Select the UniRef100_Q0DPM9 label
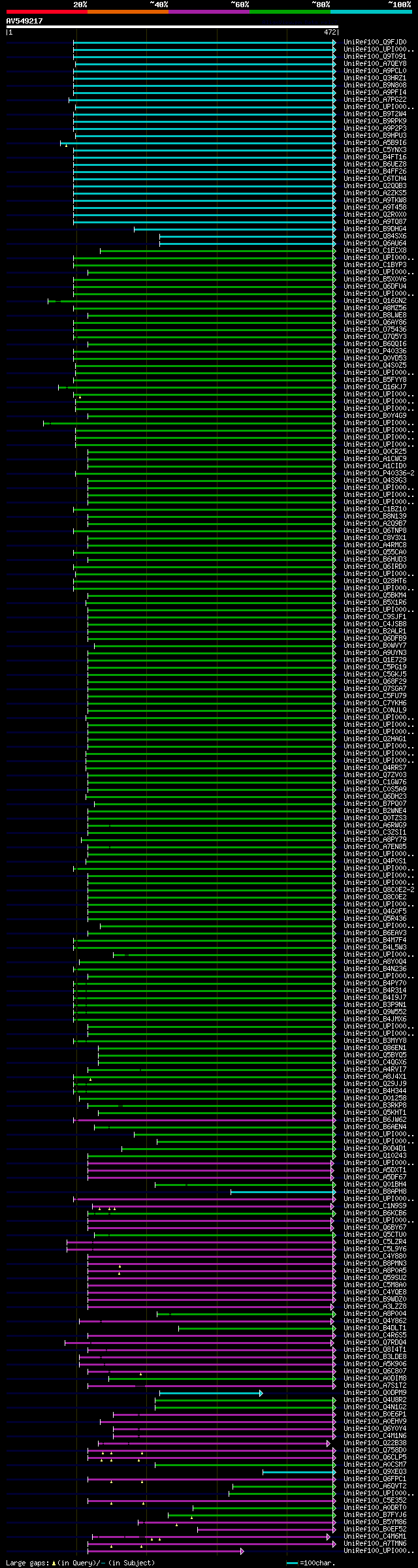The width and height of the screenshot is (418, 1568). [375, 1393]
